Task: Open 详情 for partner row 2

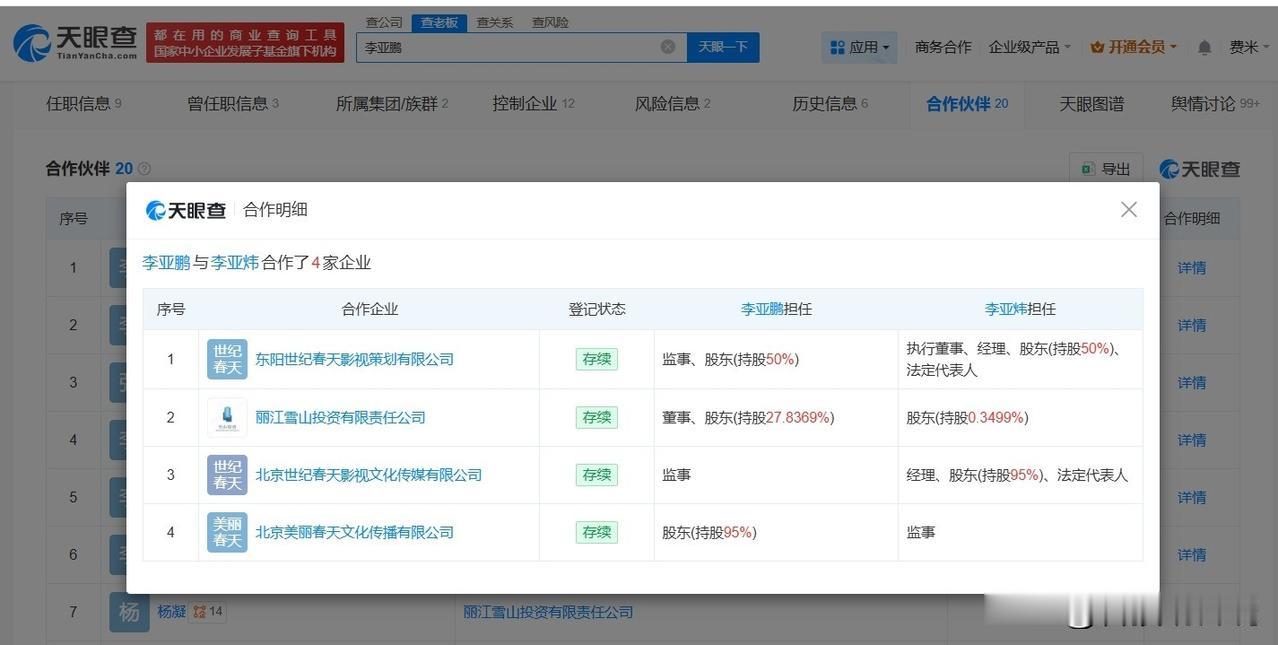Action: pos(1191,325)
